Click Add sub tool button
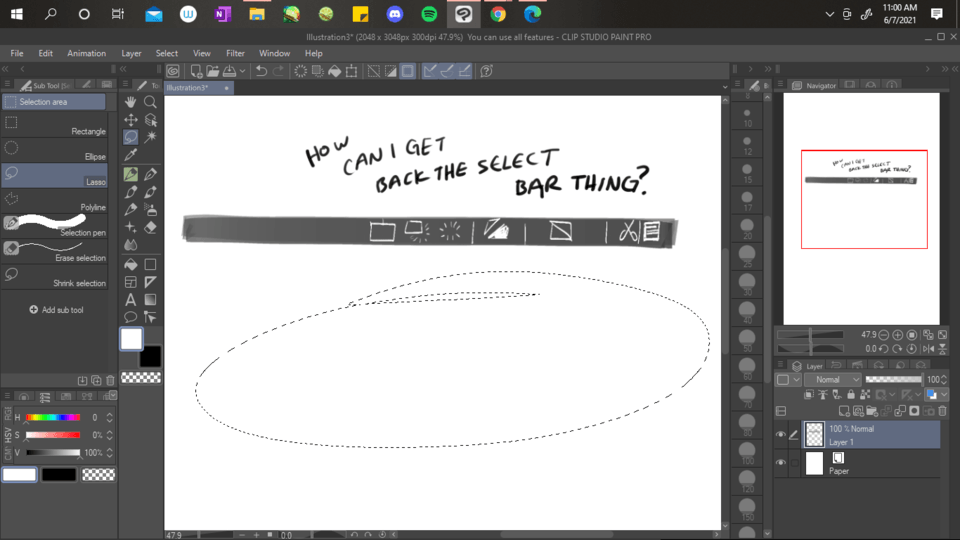Screen dimensions: 960x540 pos(56,310)
